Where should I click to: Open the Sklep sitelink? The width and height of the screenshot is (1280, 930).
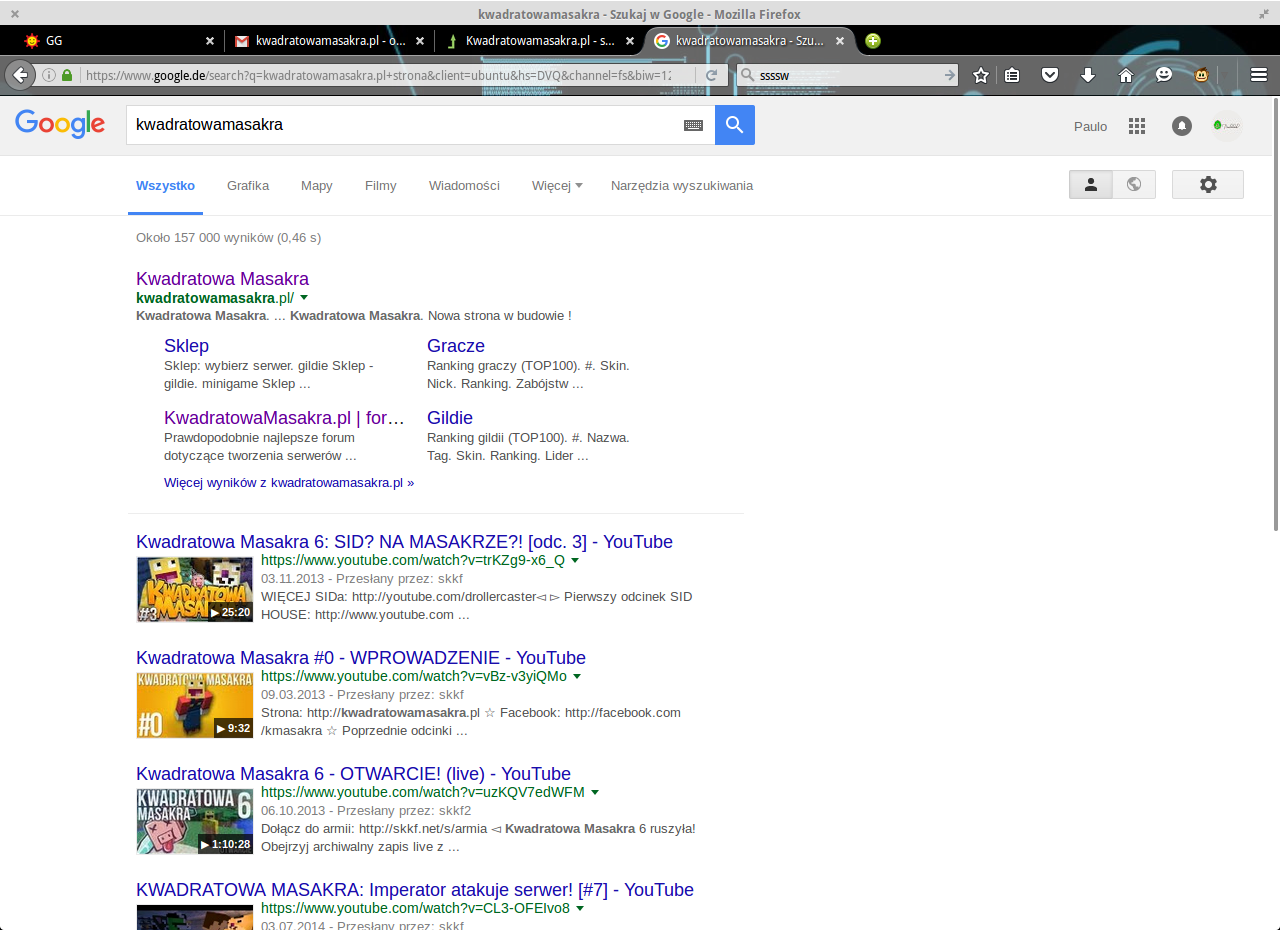pyautogui.click(x=186, y=346)
